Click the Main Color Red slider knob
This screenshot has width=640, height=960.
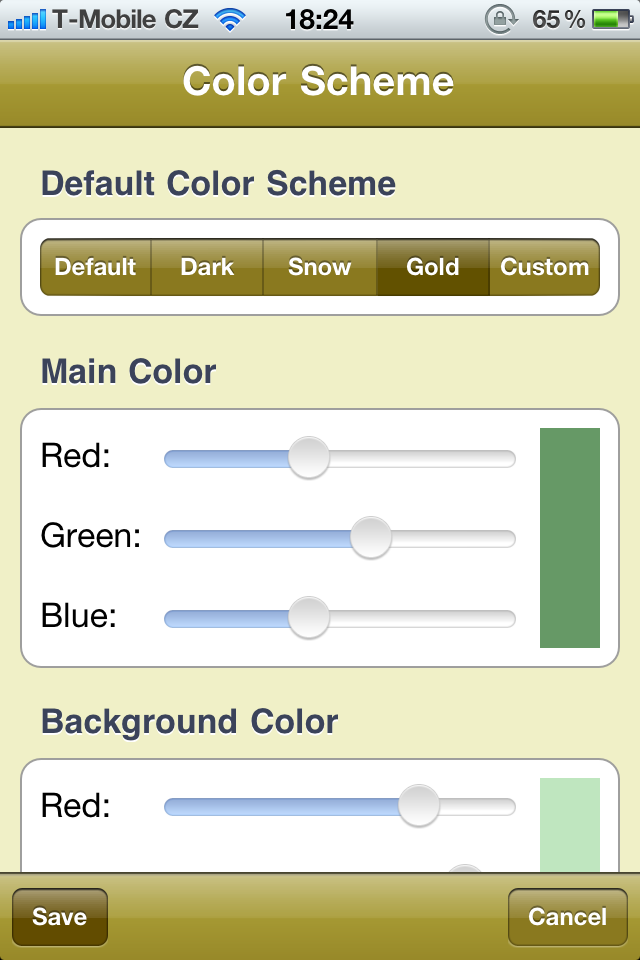coord(308,458)
